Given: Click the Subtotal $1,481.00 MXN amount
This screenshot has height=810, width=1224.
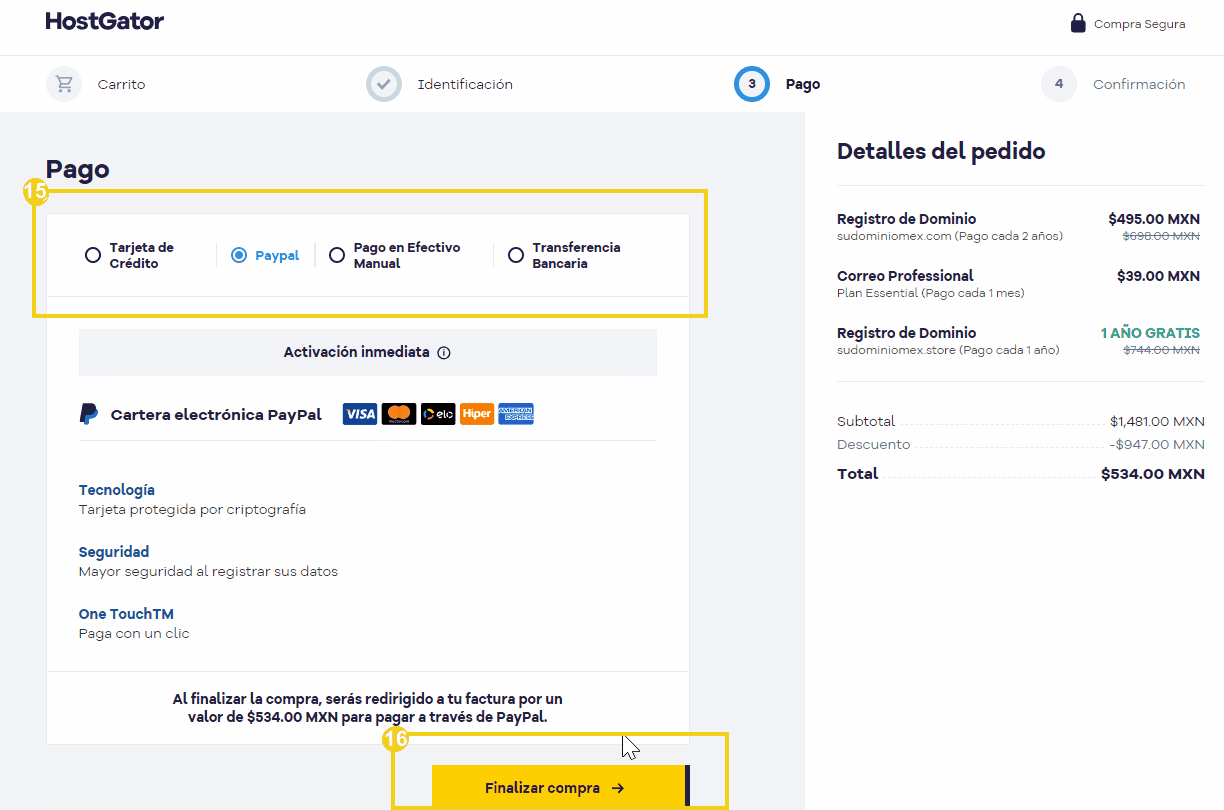Looking at the screenshot, I should click(x=1157, y=422).
